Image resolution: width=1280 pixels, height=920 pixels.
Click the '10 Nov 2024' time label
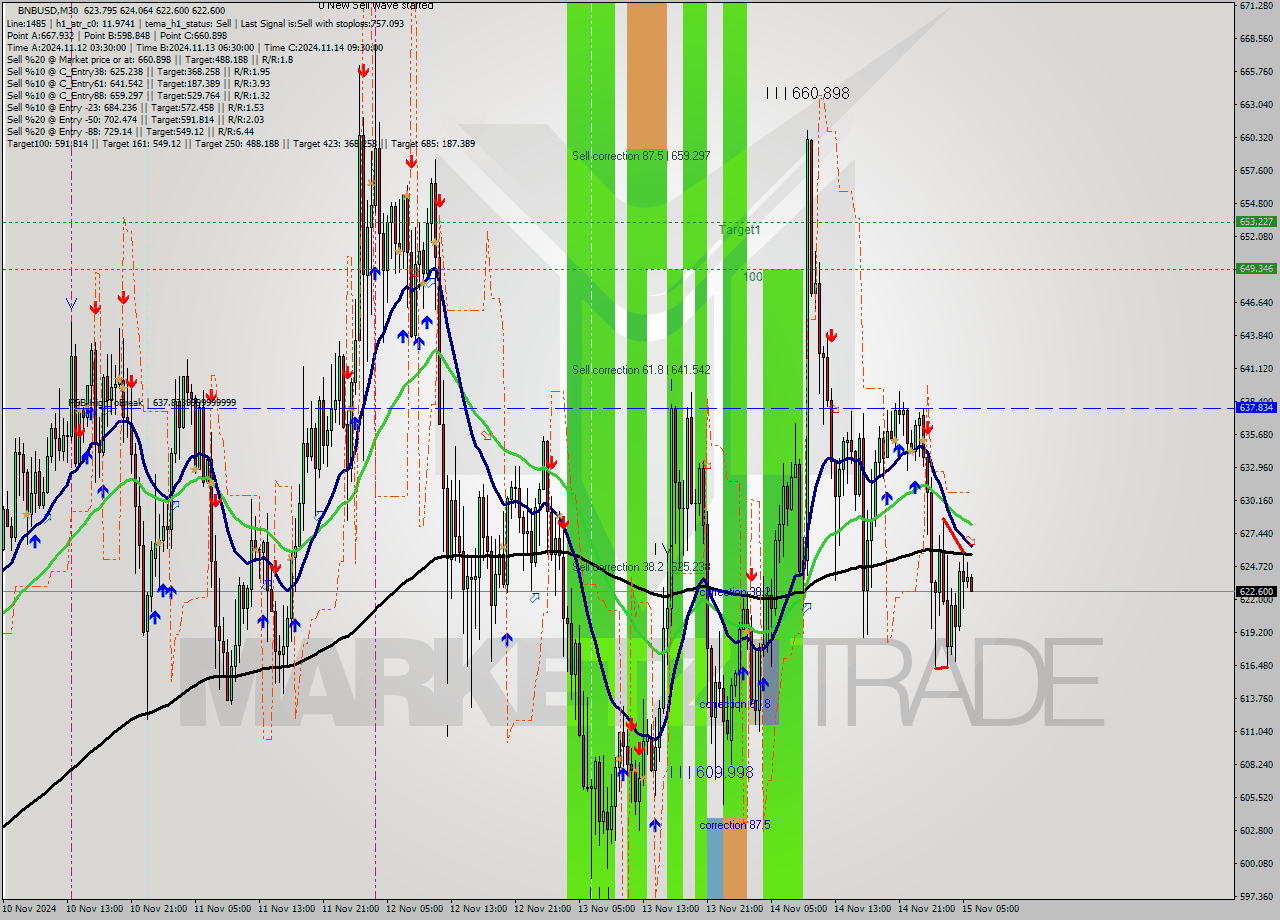point(30,909)
